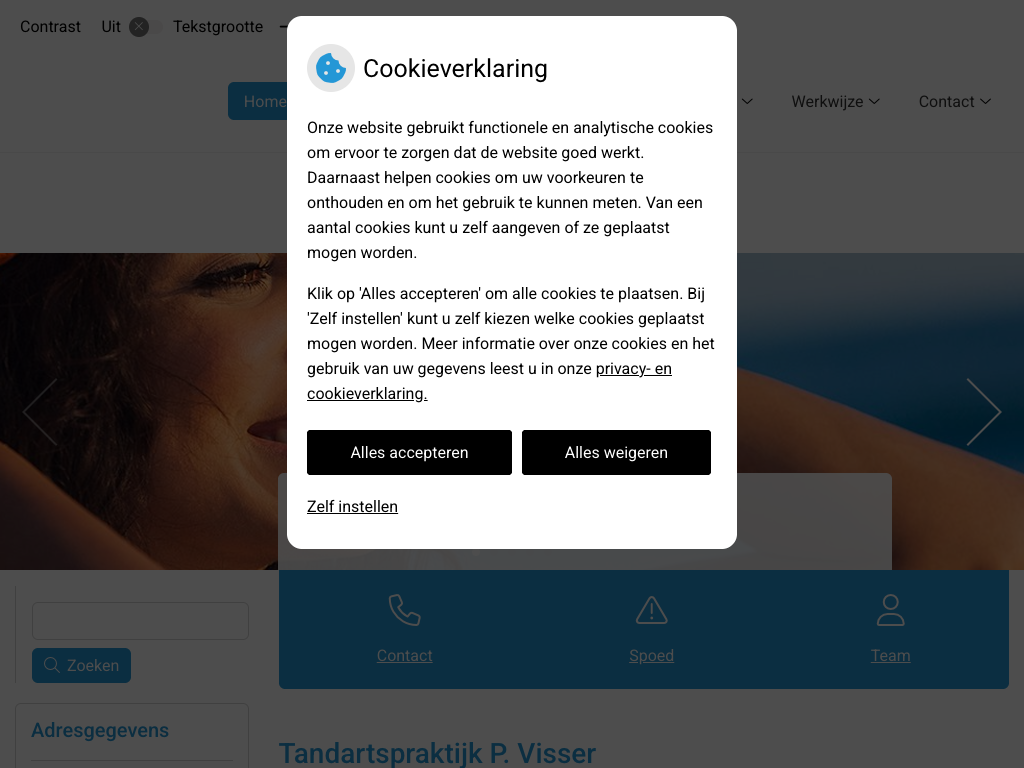Click the warning triangle Spoed icon
The height and width of the screenshot is (768, 1024).
tap(651, 610)
